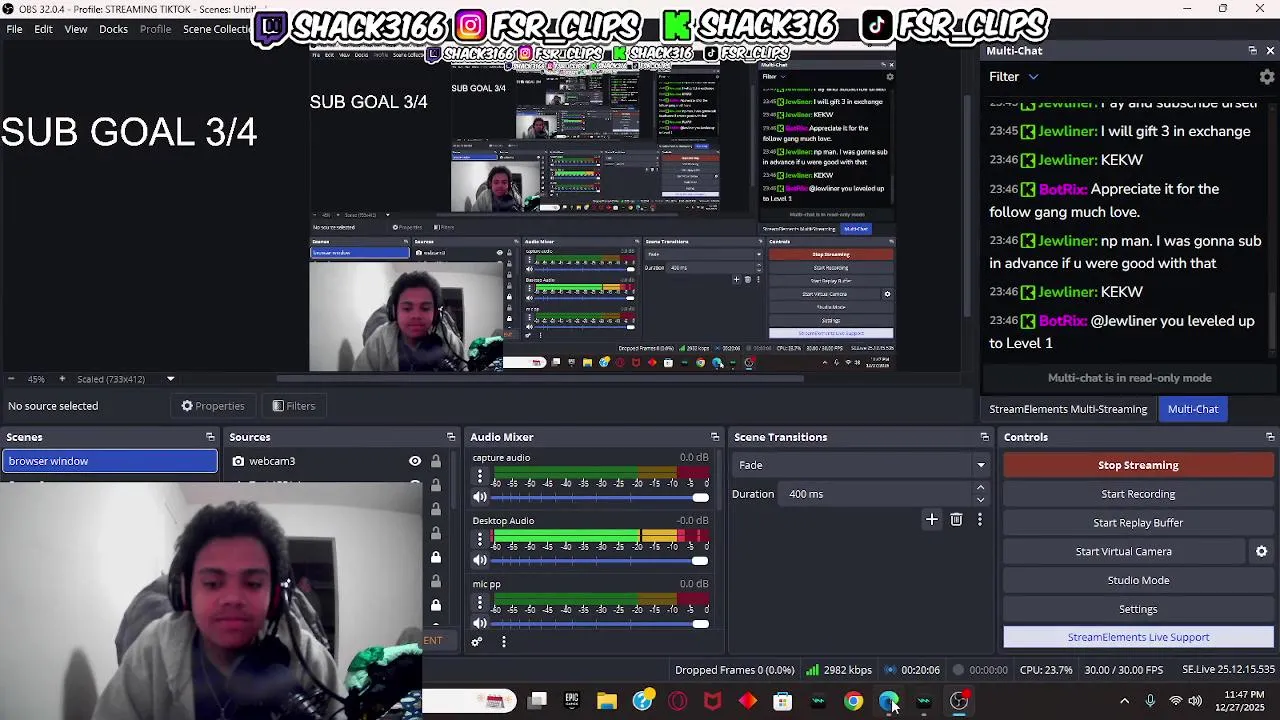Adjust Desktop Audio volume slider
Screen dimensions: 1280x720
click(601, 560)
